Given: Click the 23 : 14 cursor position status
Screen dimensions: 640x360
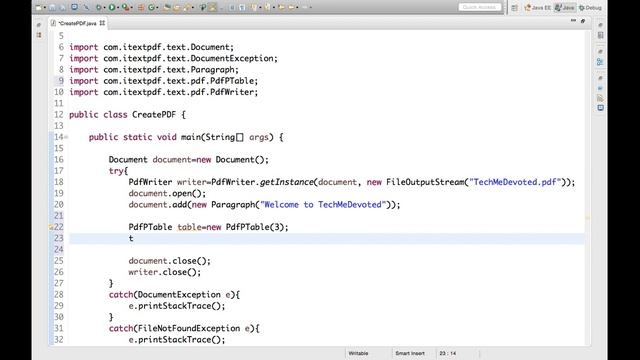Looking at the screenshot, I should [448, 353].
